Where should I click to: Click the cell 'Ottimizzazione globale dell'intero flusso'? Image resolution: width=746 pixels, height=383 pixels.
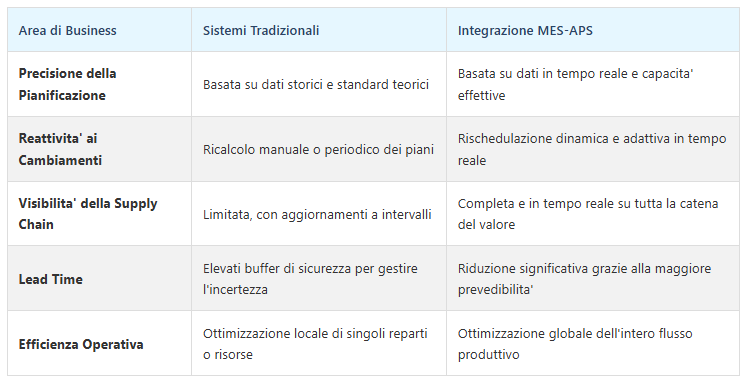coord(592,344)
